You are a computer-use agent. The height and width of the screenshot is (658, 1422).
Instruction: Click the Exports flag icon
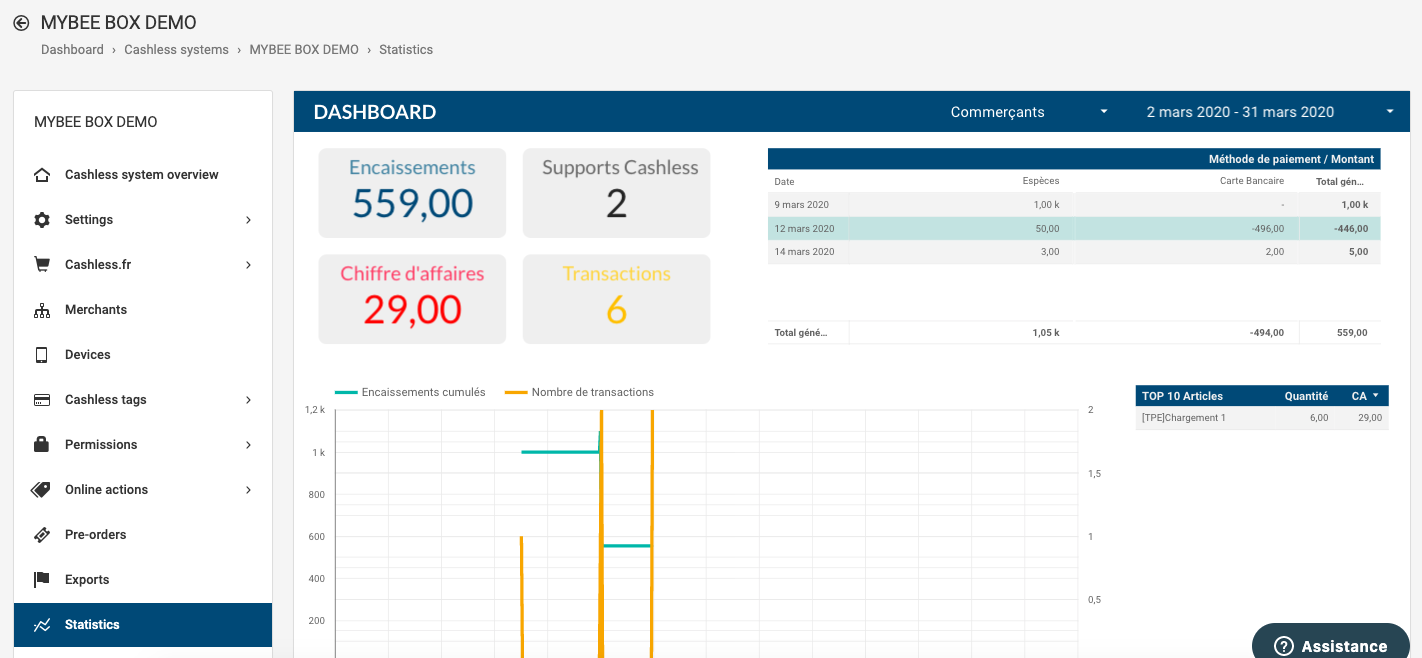pos(42,580)
